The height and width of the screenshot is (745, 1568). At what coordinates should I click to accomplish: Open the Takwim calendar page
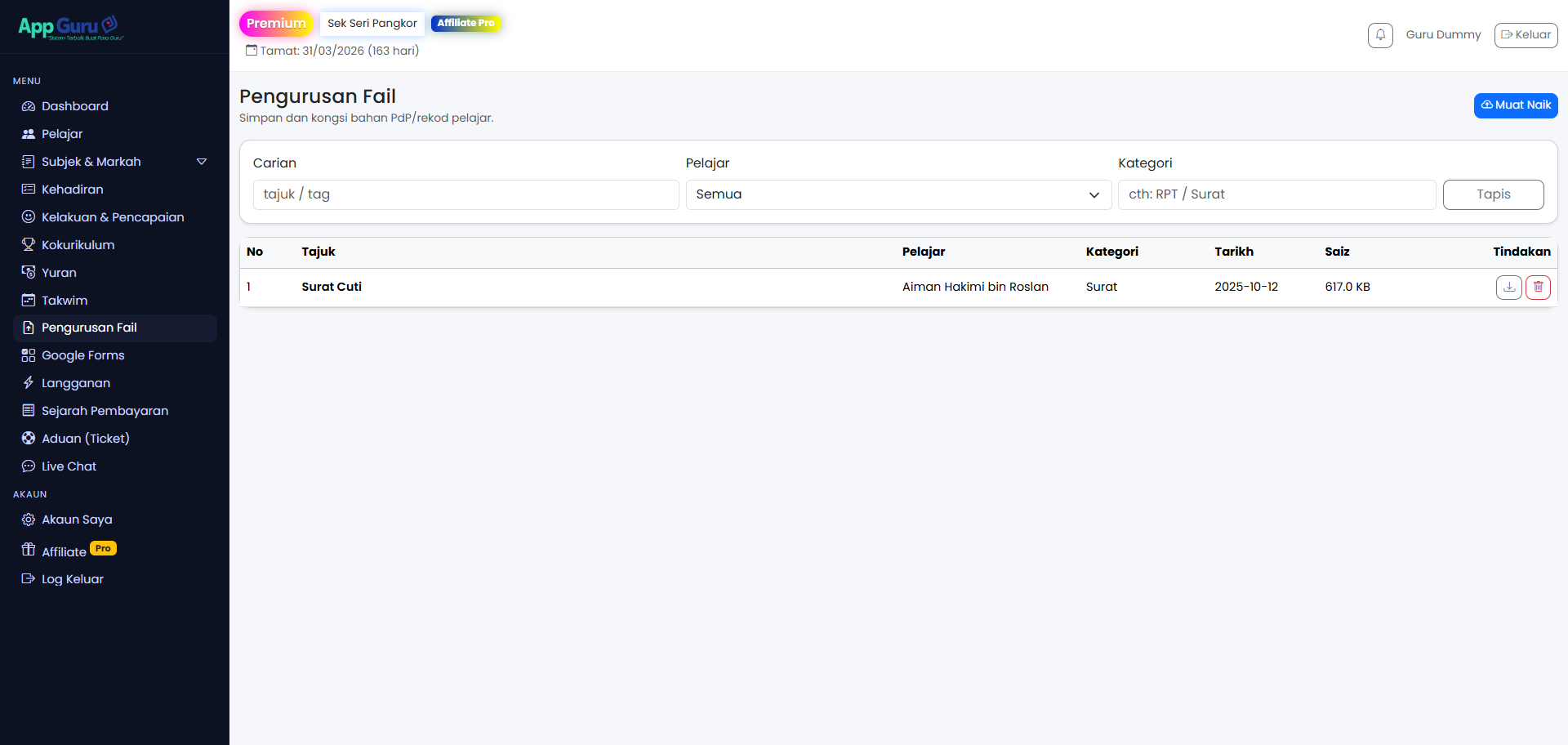pyautogui.click(x=65, y=301)
